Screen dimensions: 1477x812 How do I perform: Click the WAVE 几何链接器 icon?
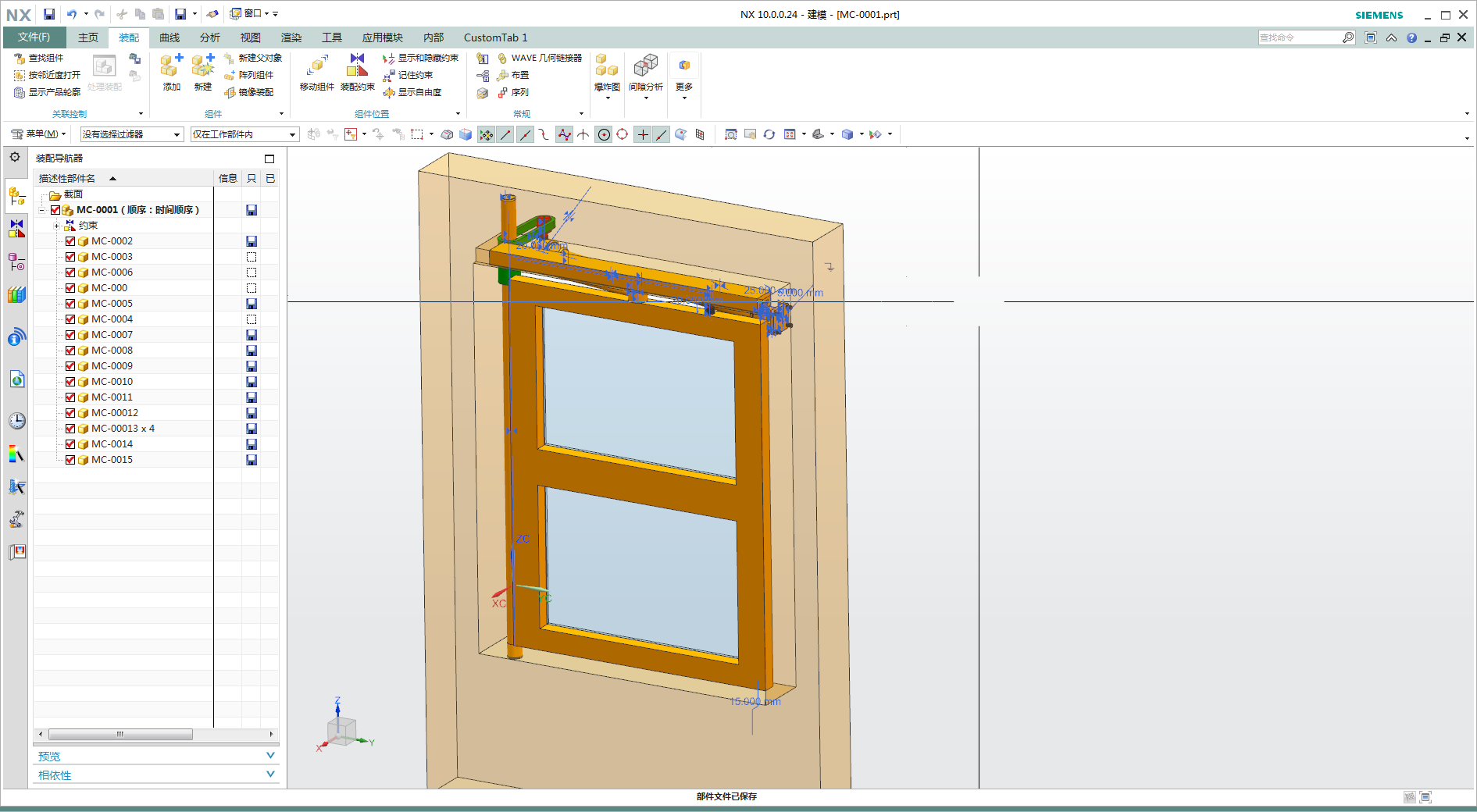(x=503, y=59)
